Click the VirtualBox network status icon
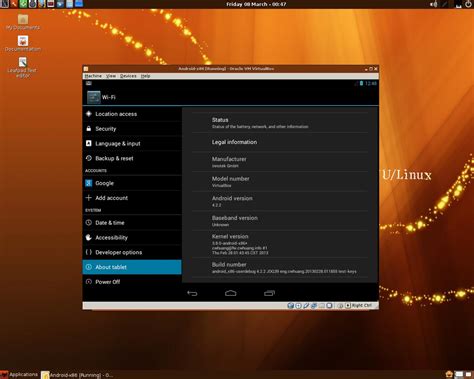 tap(314, 305)
